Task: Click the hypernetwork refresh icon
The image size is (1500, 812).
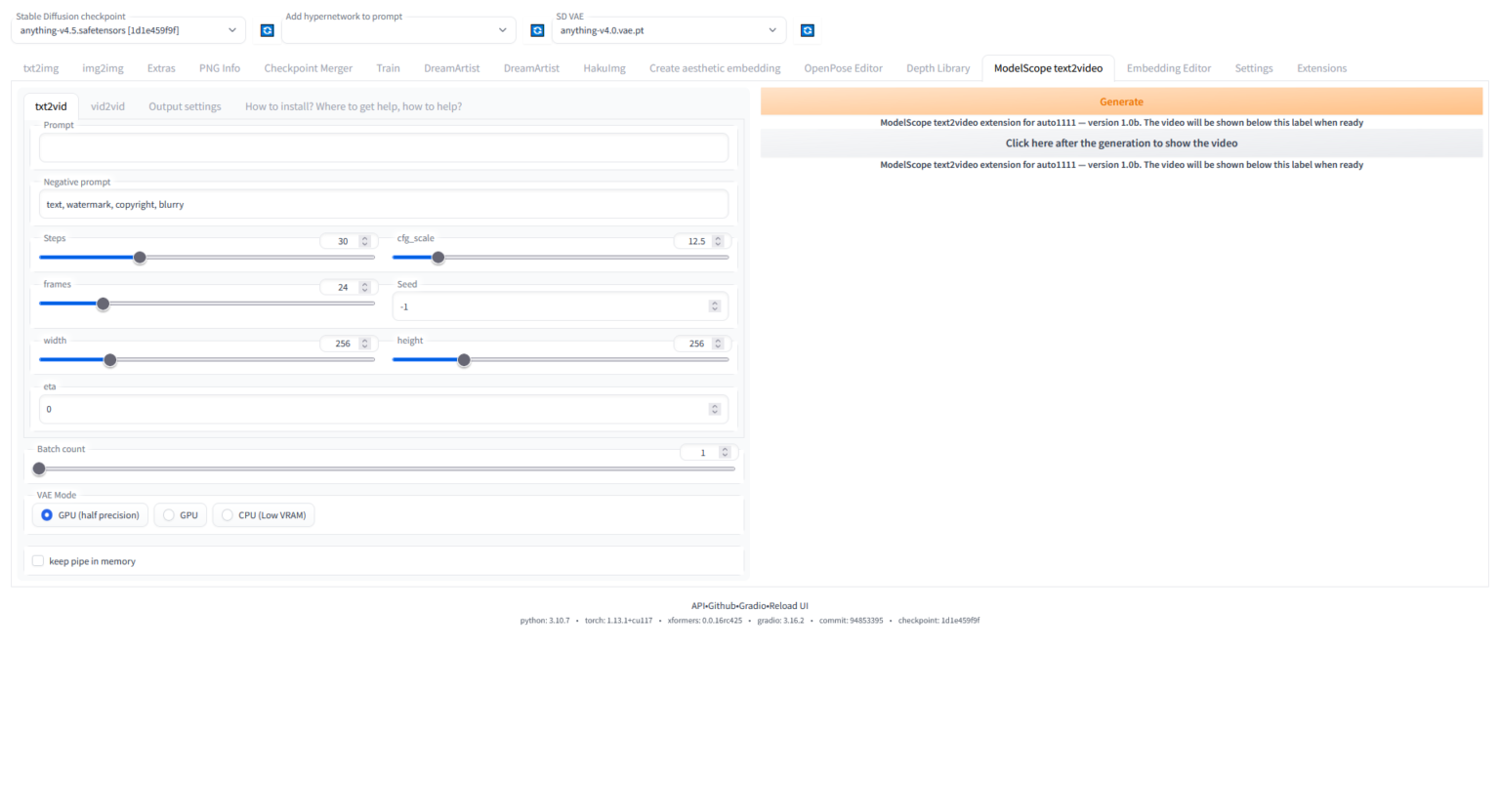Action: click(x=537, y=30)
